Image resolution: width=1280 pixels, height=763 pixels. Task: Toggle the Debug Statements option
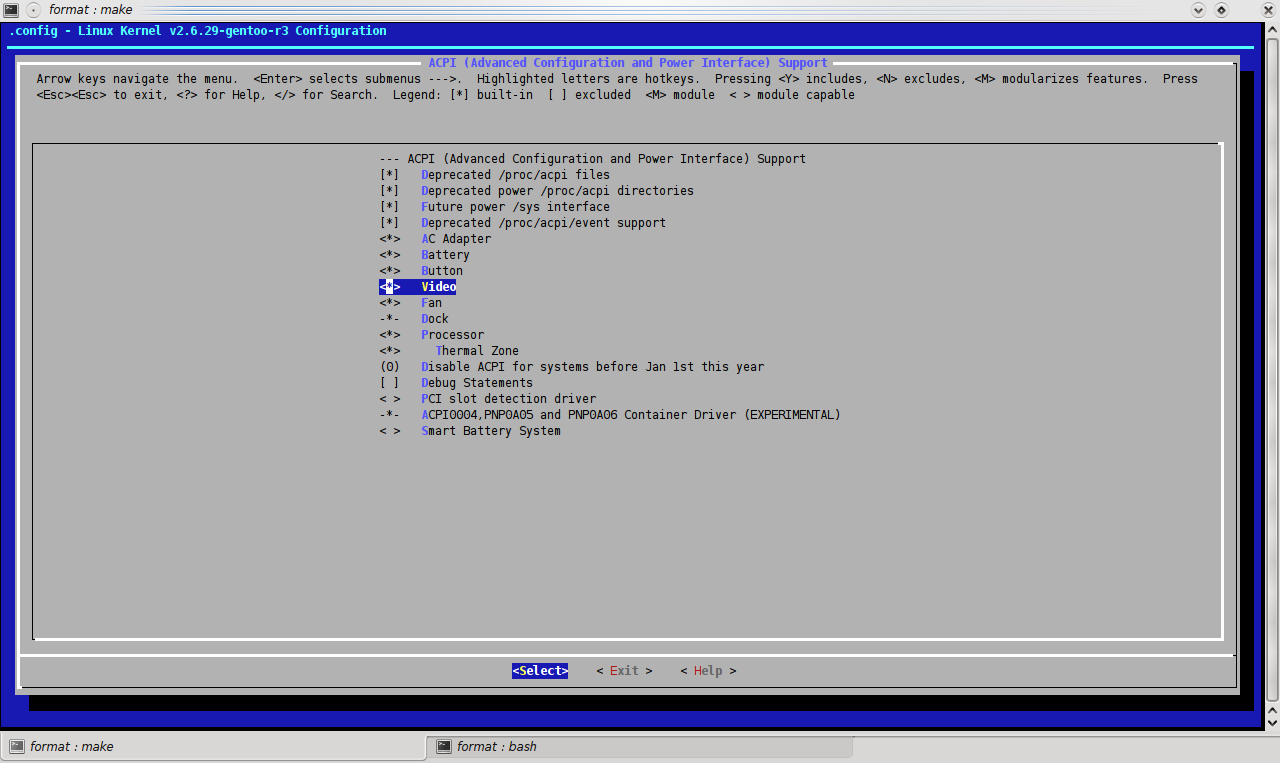456,383
